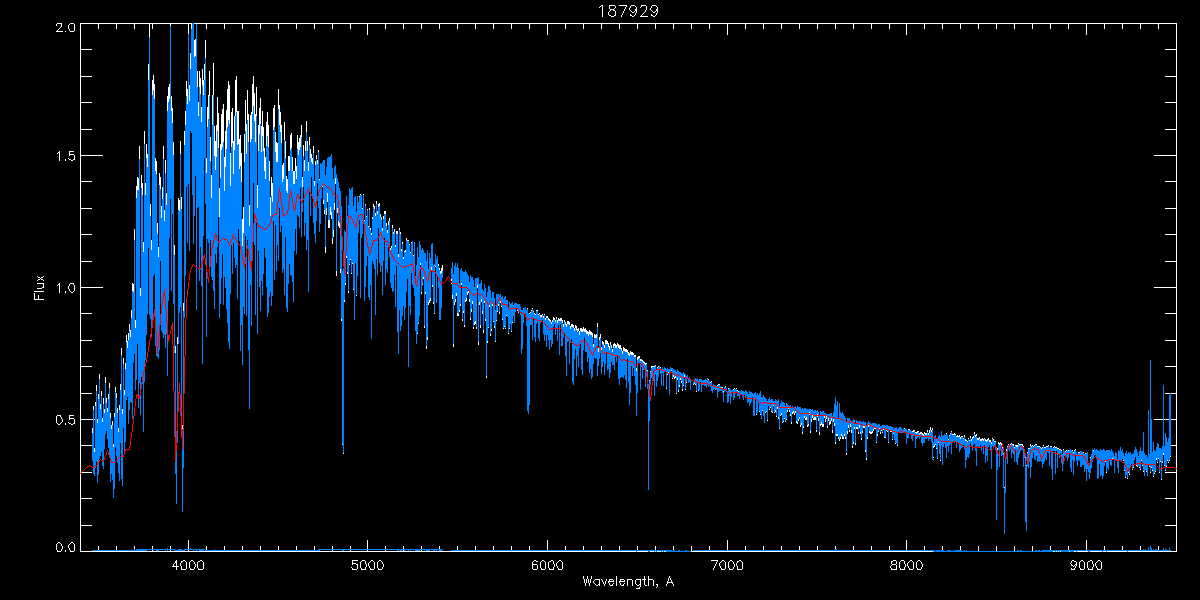1200x600 pixels.
Task: Click the 7000 wavelength tick label
Action: 727,565
